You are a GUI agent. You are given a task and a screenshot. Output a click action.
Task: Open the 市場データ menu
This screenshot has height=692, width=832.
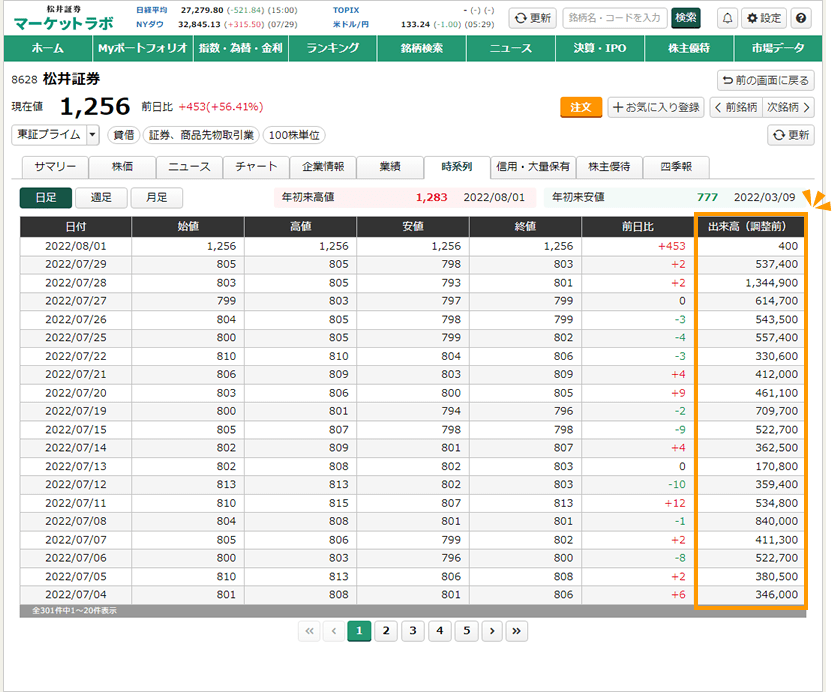click(x=778, y=48)
